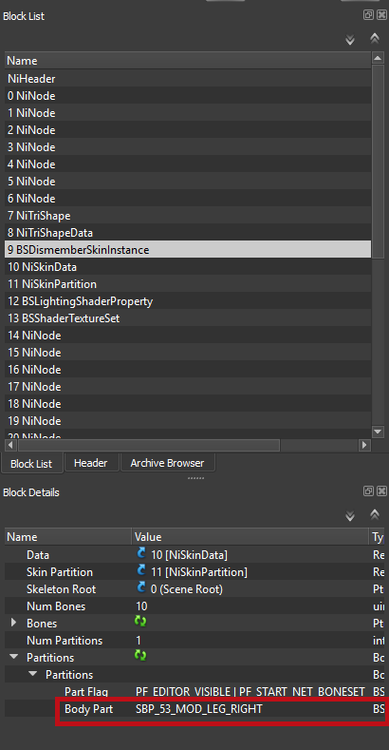Image resolution: width=389 pixels, height=750 pixels.
Task: Close the Block List panel
Action: coord(381,15)
